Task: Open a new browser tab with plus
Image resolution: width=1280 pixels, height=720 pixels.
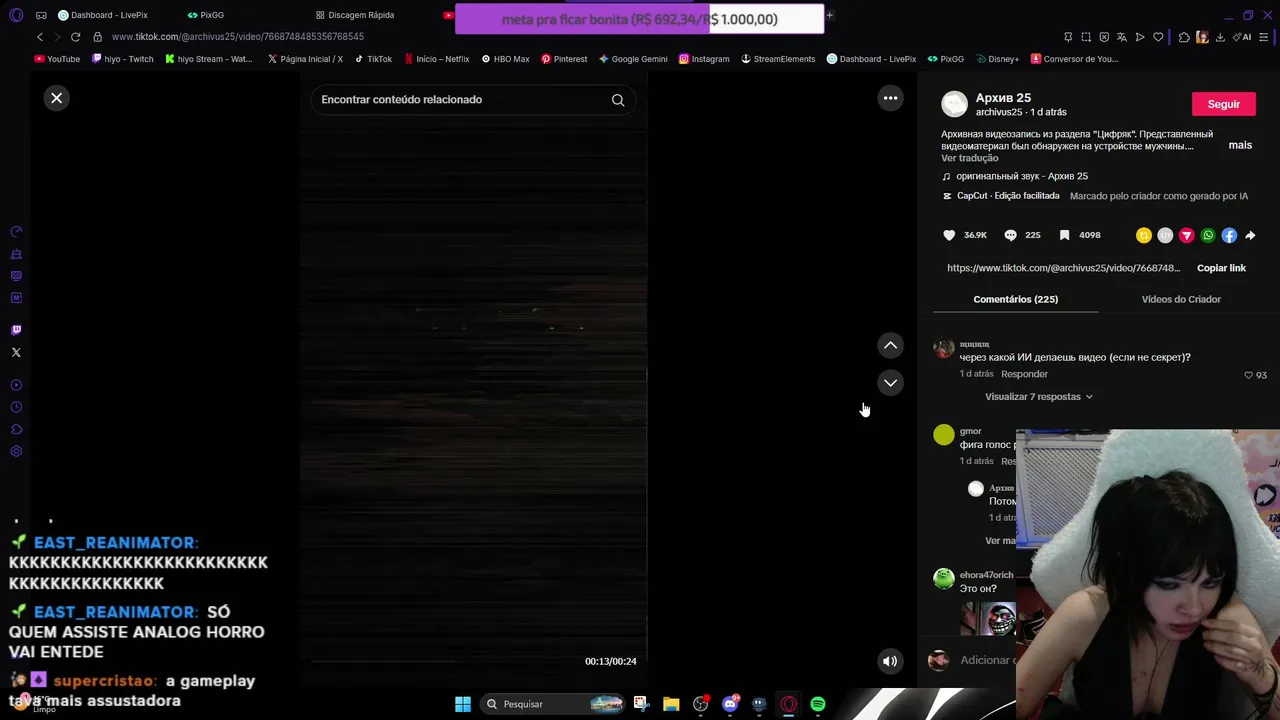Action: pyautogui.click(x=829, y=15)
